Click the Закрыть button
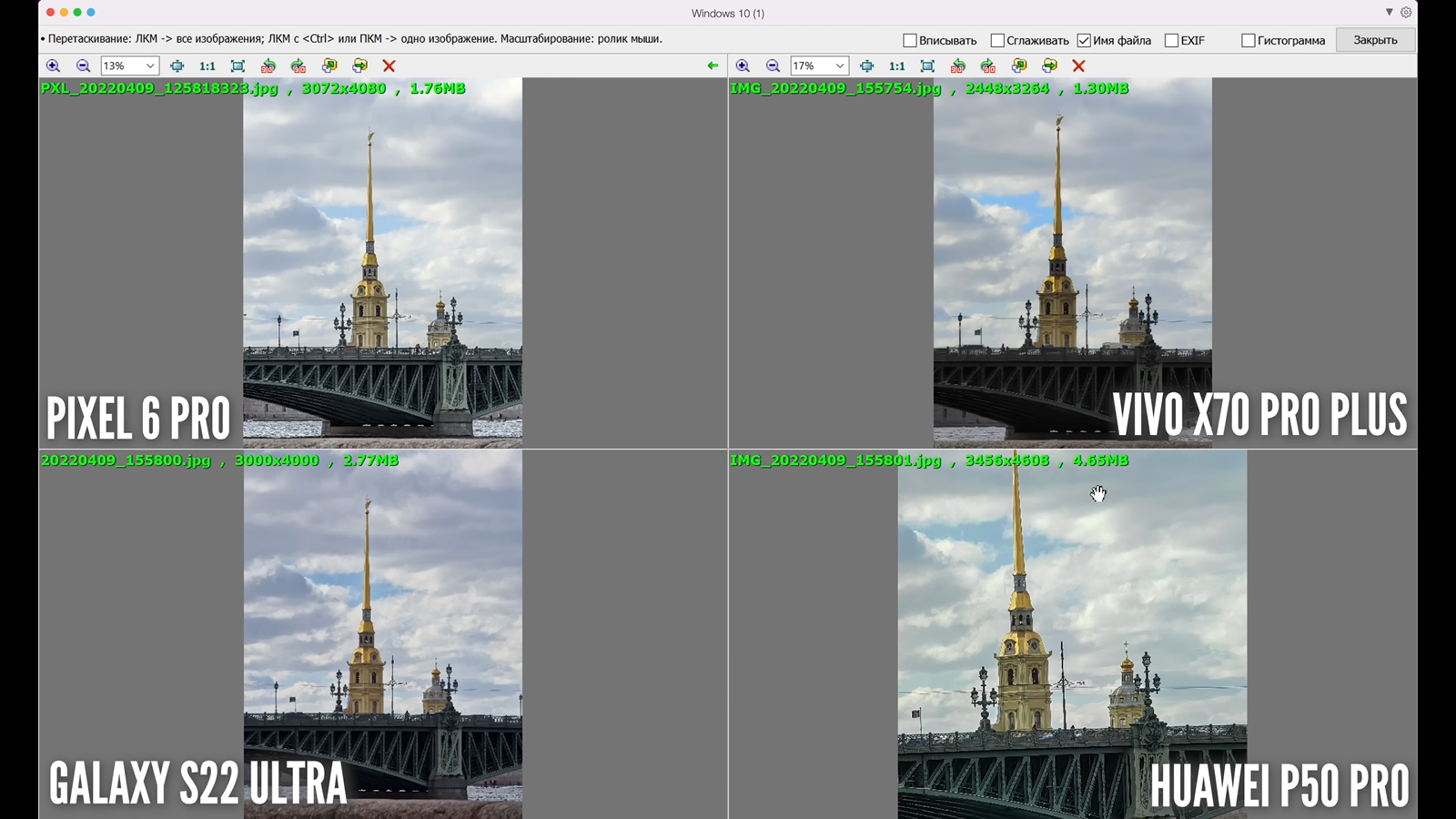The height and width of the screenshot is (819, 1456). tap(1375, 40)
